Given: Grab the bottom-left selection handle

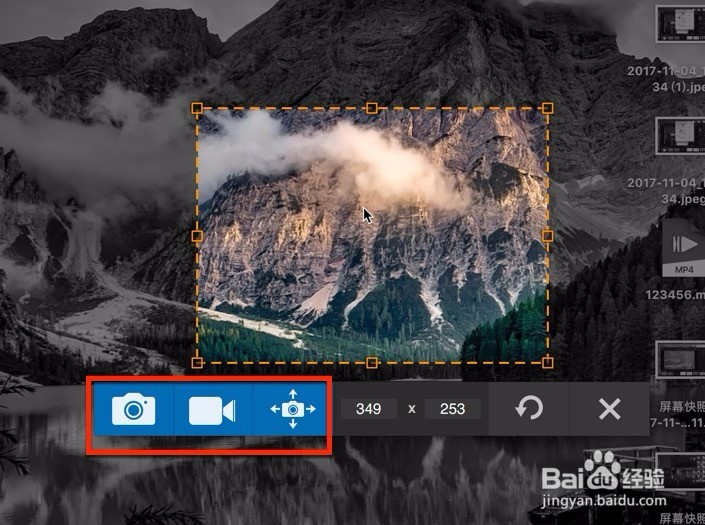Looking at the screenshot, I should 197,362.
